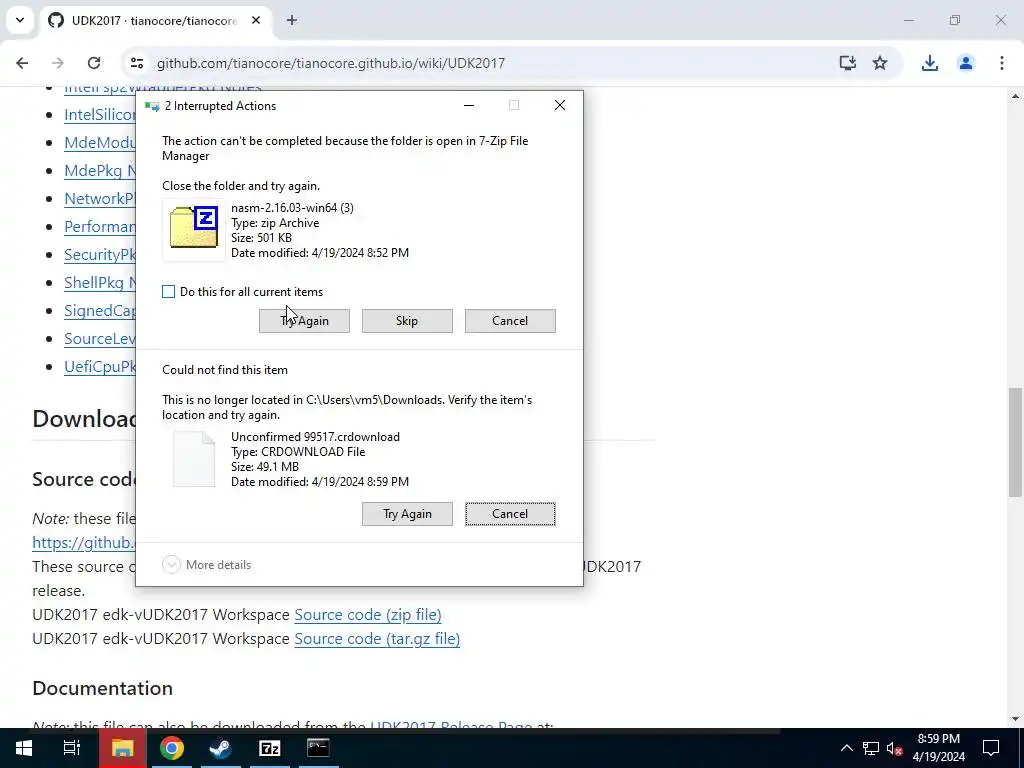Open muted volume tray icon
This screenshot has height=768, width=1024.
click(x=895, y=748)
